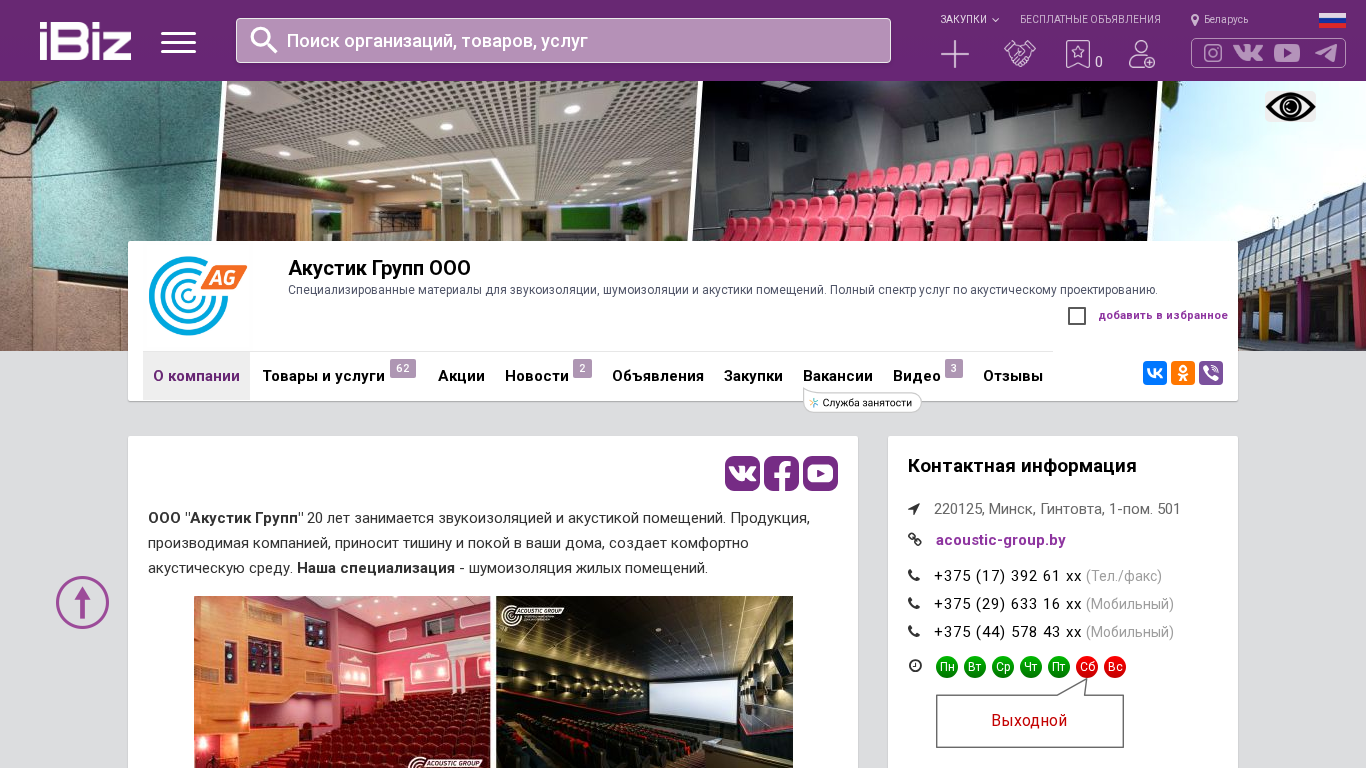
Task: Open the company's VK page icon
Action: (x=743, y=473)
